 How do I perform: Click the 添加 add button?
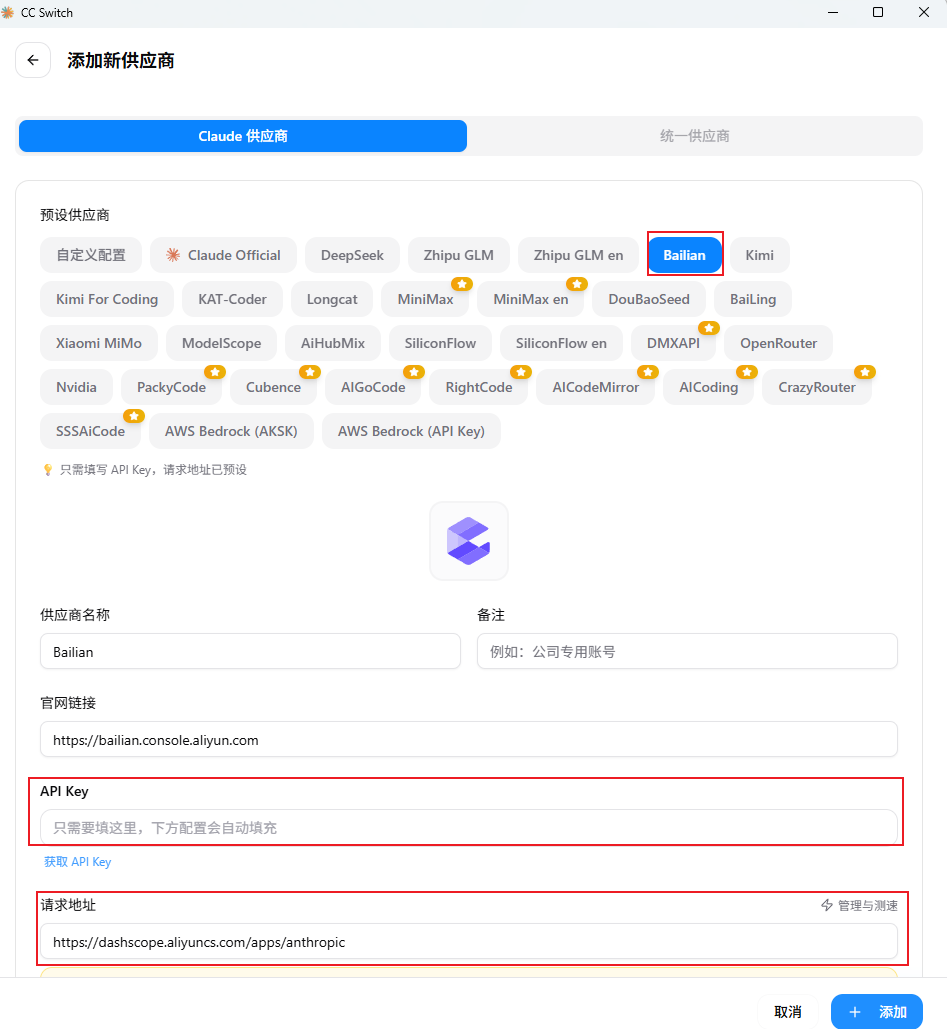point(877,1012)
